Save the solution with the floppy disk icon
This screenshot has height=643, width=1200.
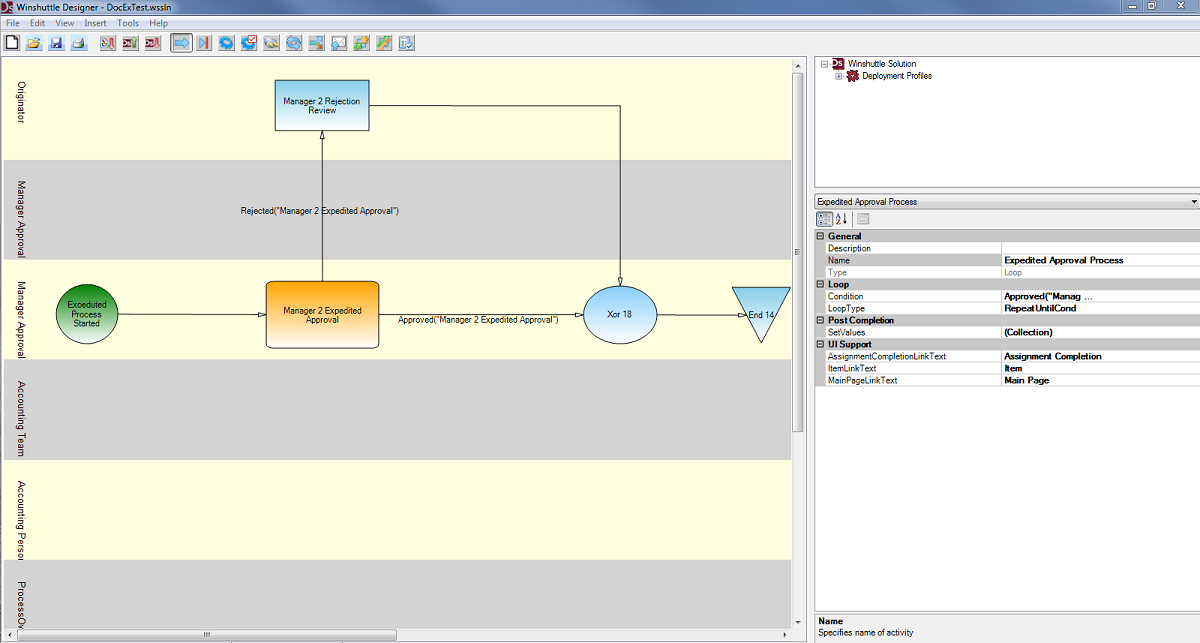(x=56, y=43)
